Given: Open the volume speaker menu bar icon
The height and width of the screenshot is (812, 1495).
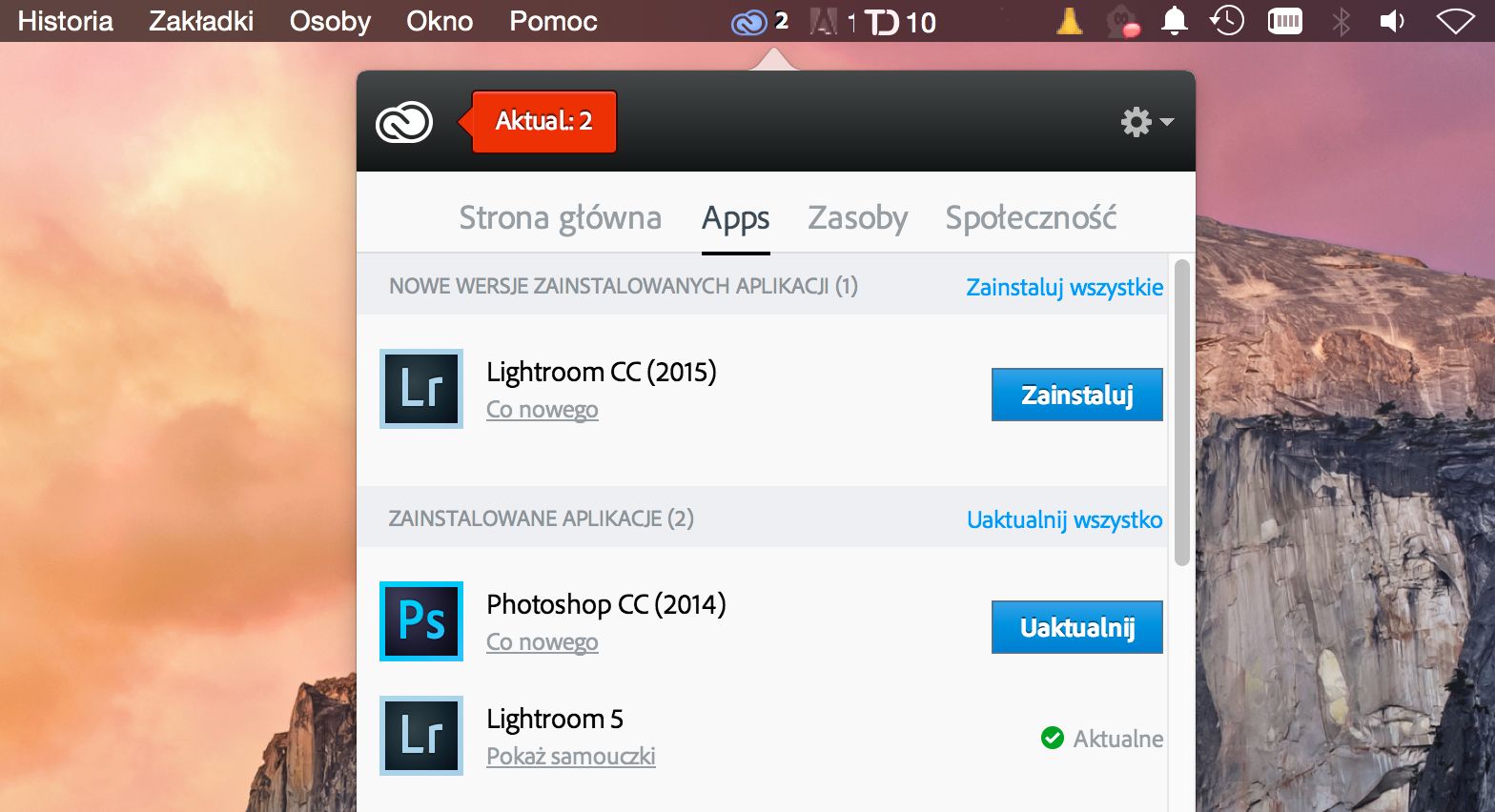Looking at the screenshot, I should 1393,21.
